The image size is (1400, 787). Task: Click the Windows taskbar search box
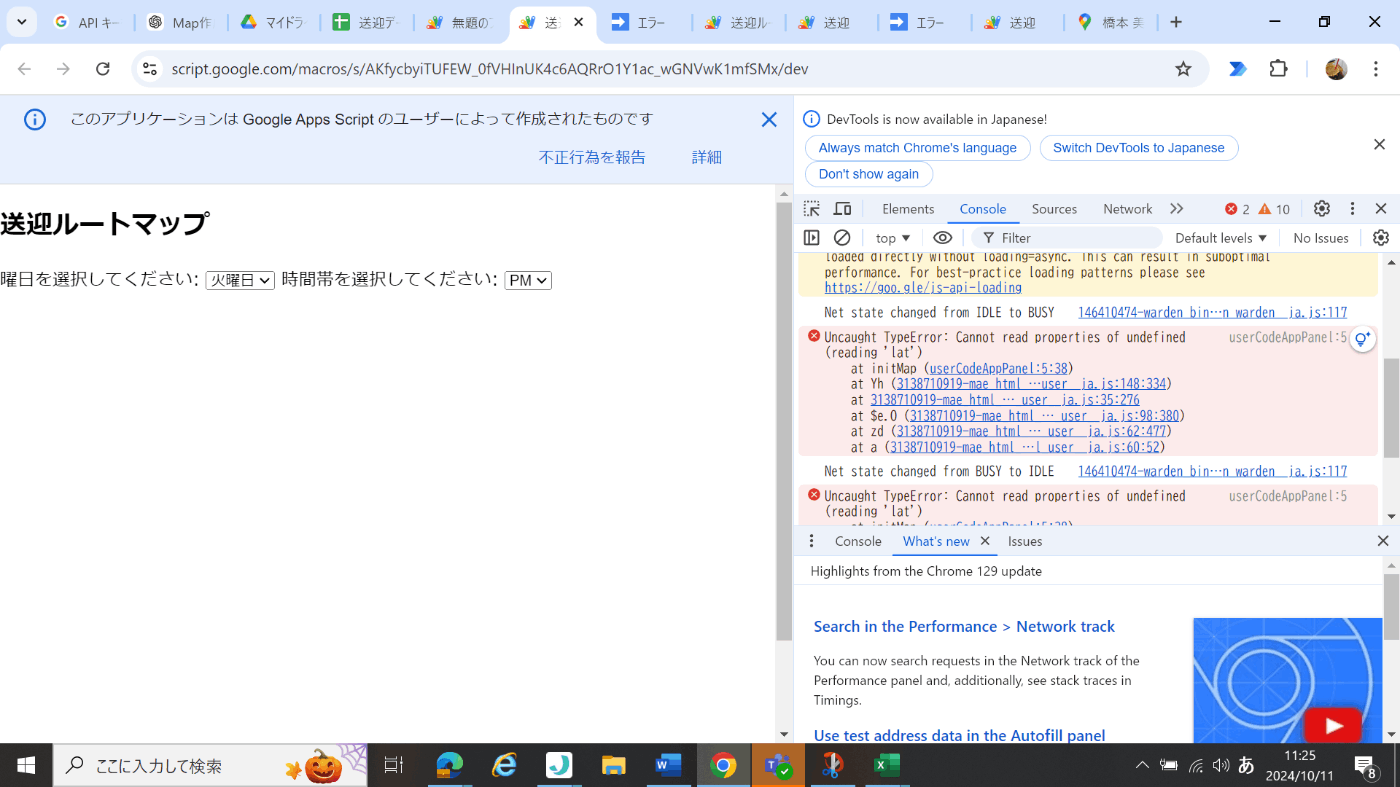[x=210, y=766]
